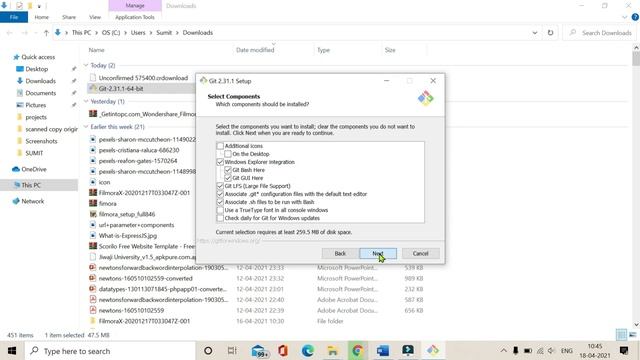Open the Windows Start menu

pos(12,351)
